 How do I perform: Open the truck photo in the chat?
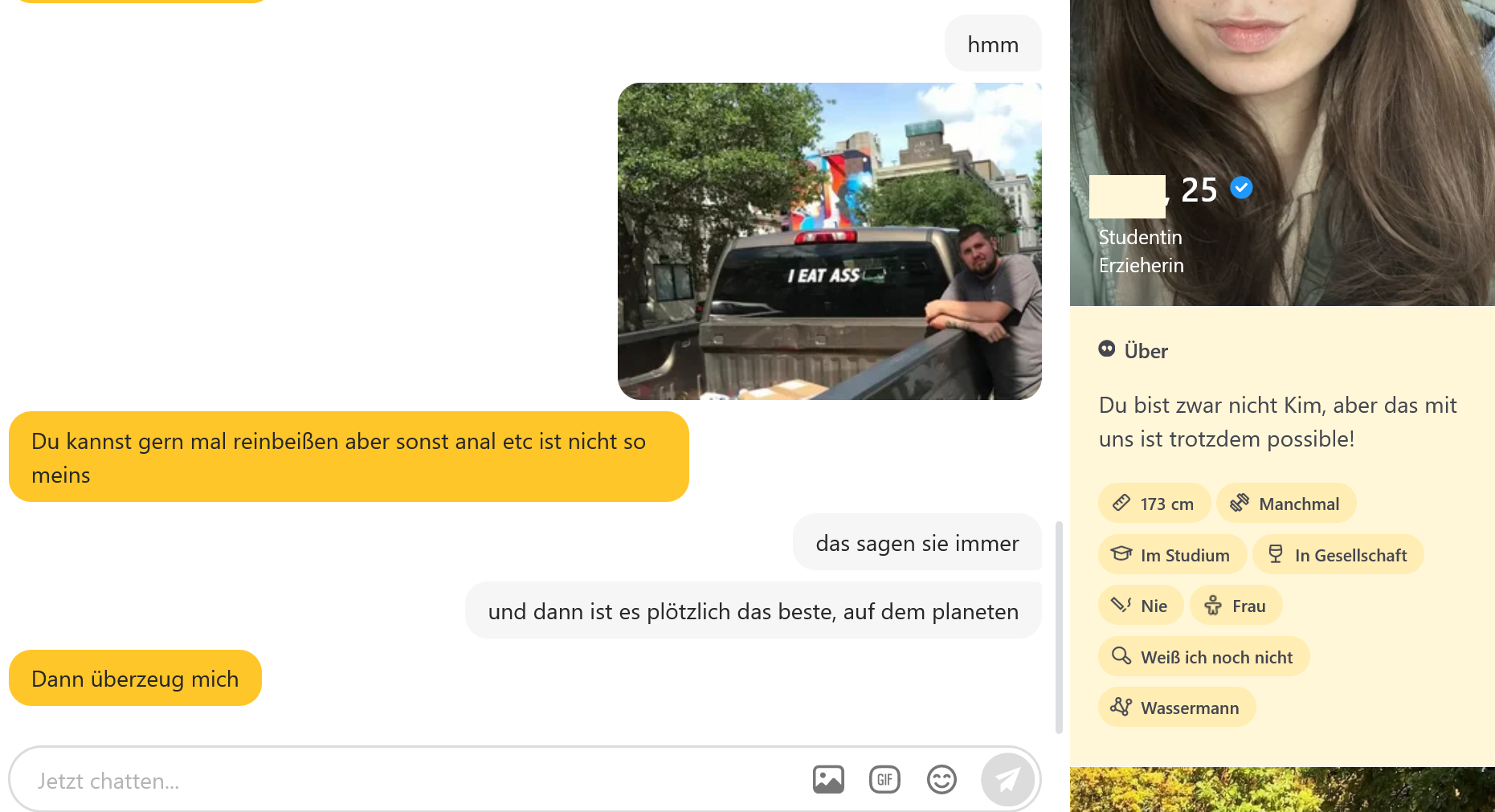[x=830, y=241]
